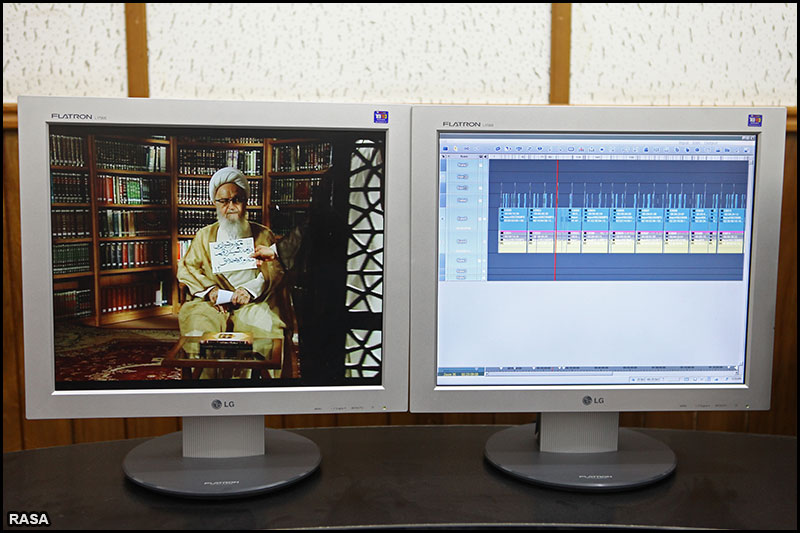Select the topmost track label button
The height and width of the screenshot is (533, 800).
(x=462, y=165)
